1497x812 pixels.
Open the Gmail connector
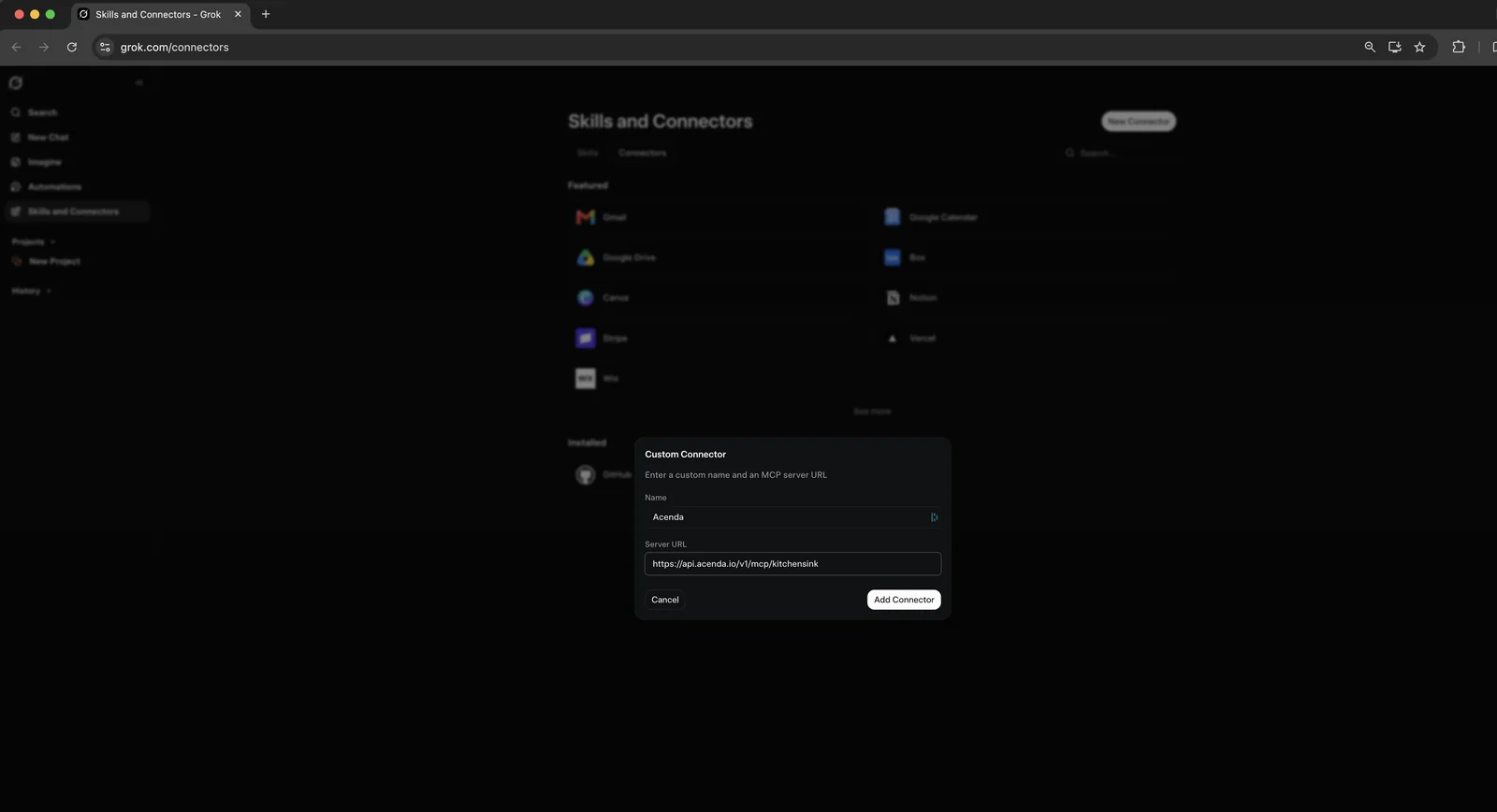pyautogui.click(x=719, y=217)
